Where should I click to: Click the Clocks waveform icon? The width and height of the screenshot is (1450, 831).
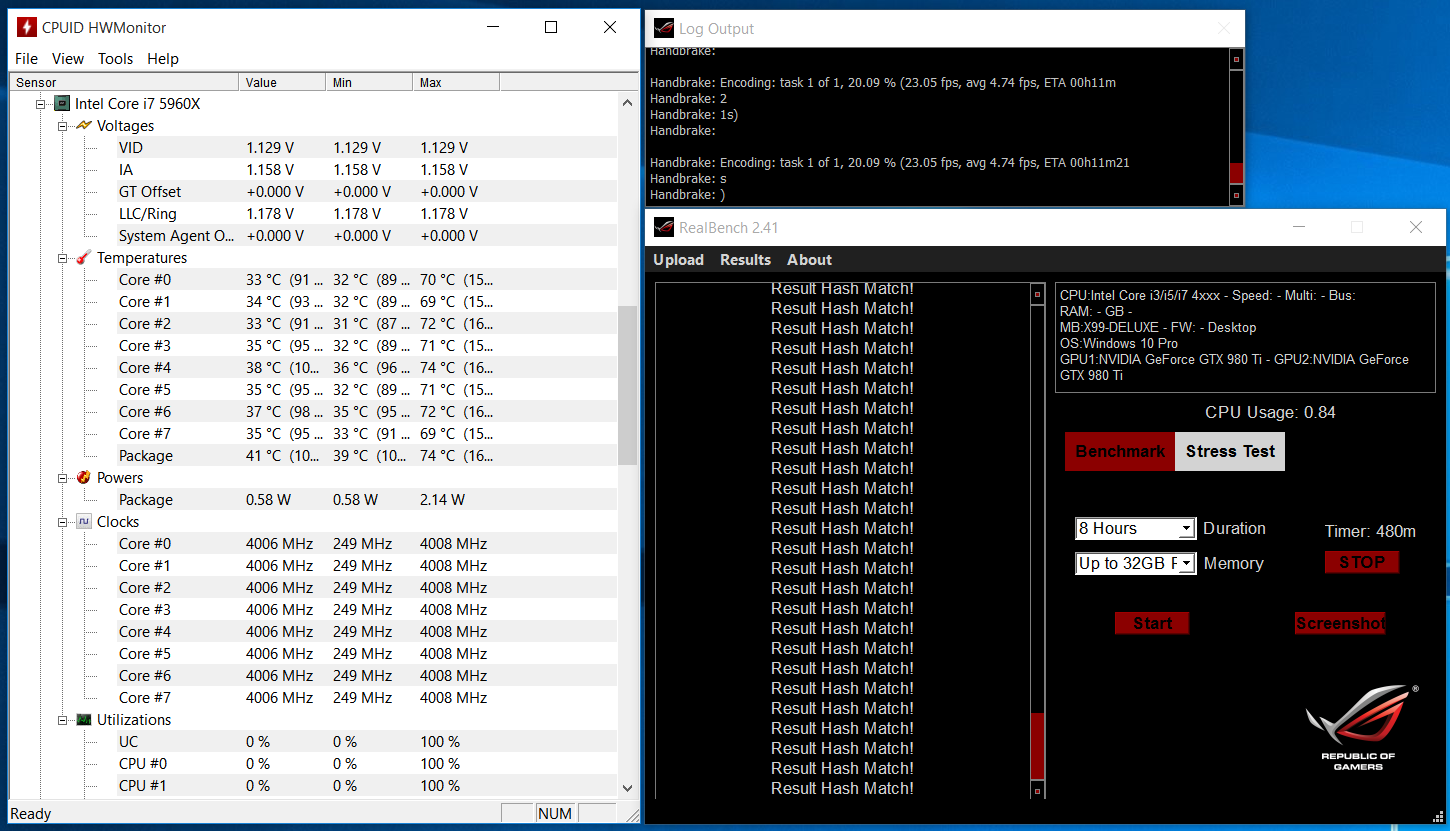[x=84, y=522]
